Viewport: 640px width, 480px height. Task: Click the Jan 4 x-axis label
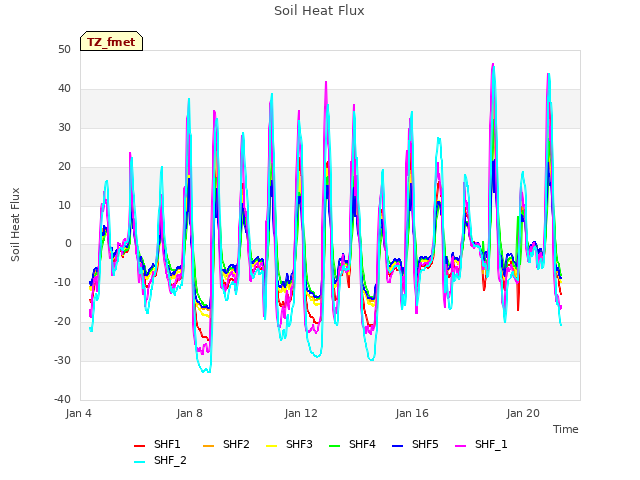(x=79, y=413)
